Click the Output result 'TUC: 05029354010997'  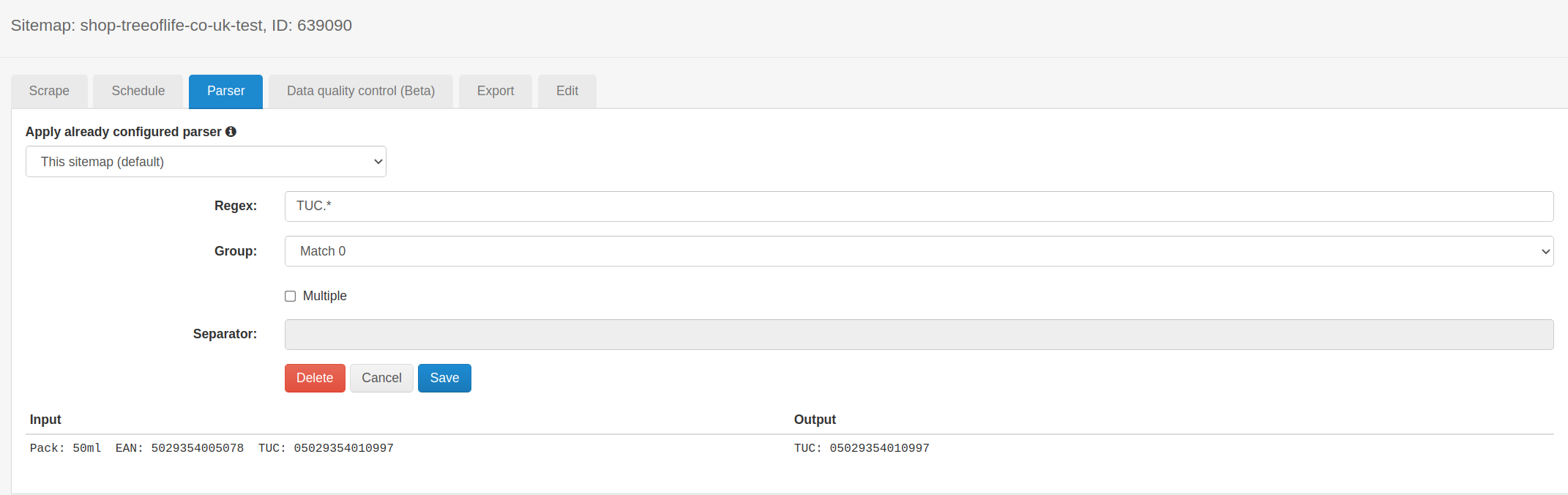(x=862, y=448)
